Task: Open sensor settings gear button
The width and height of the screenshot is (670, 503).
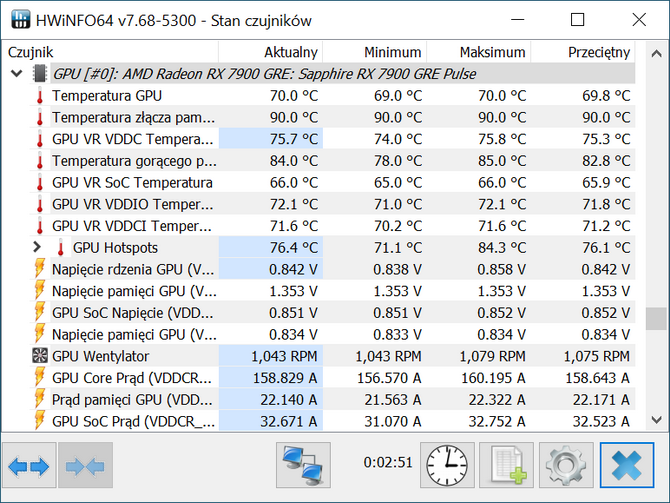Action: (566, 465)
